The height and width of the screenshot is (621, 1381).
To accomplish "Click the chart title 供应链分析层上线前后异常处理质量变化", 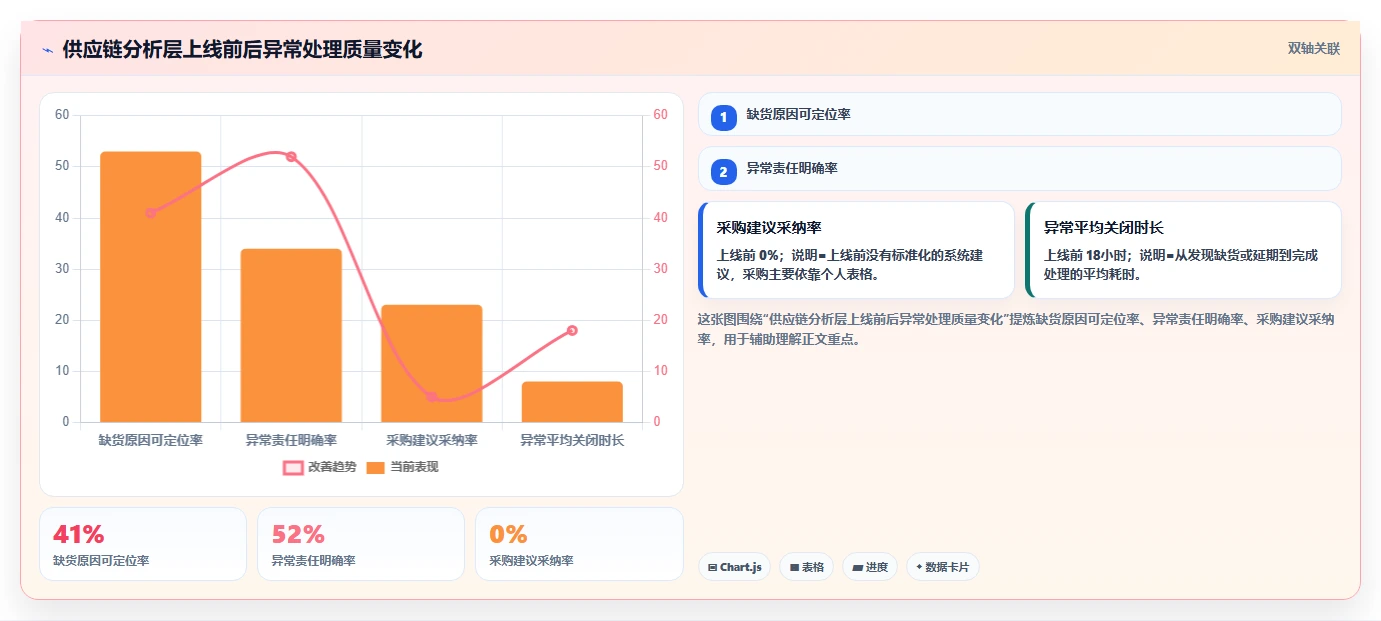I will coord(242,49).
